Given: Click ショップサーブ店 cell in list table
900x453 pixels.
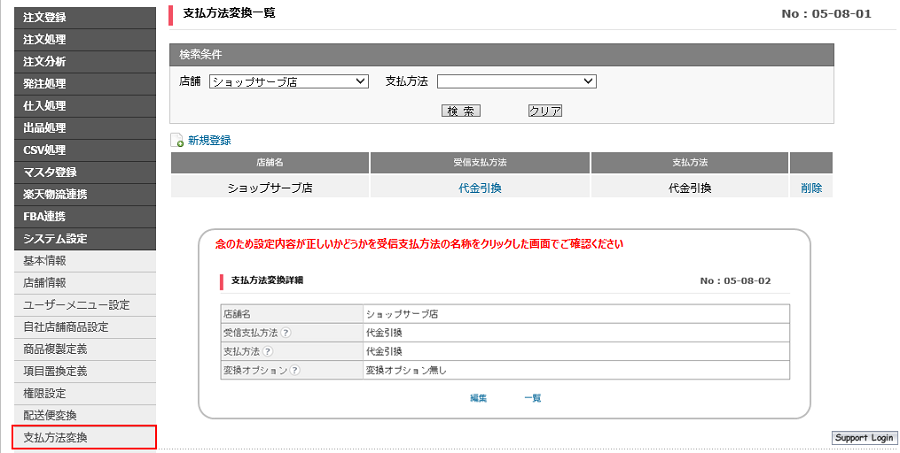Looking at the screenshot, I should coord(270,188).
